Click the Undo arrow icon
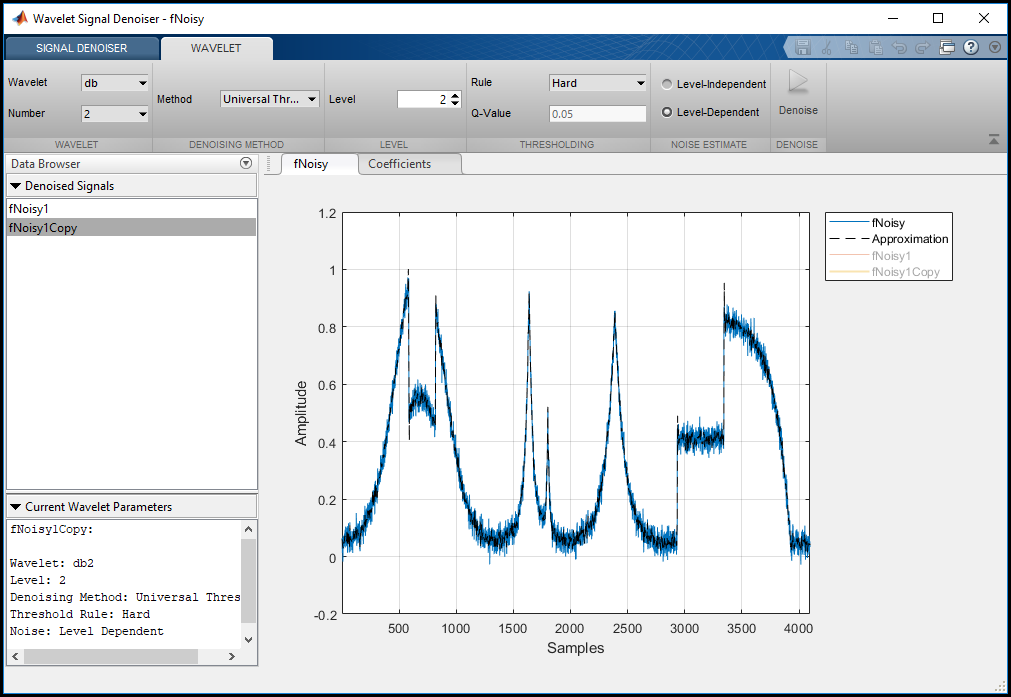Screen dimensions: 1011x697 899,47
